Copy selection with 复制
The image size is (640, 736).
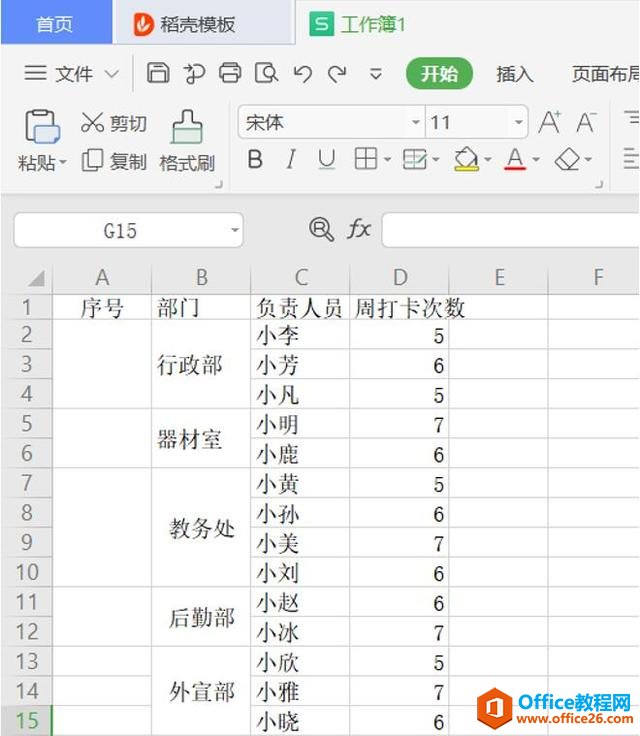tap(114, 161)
